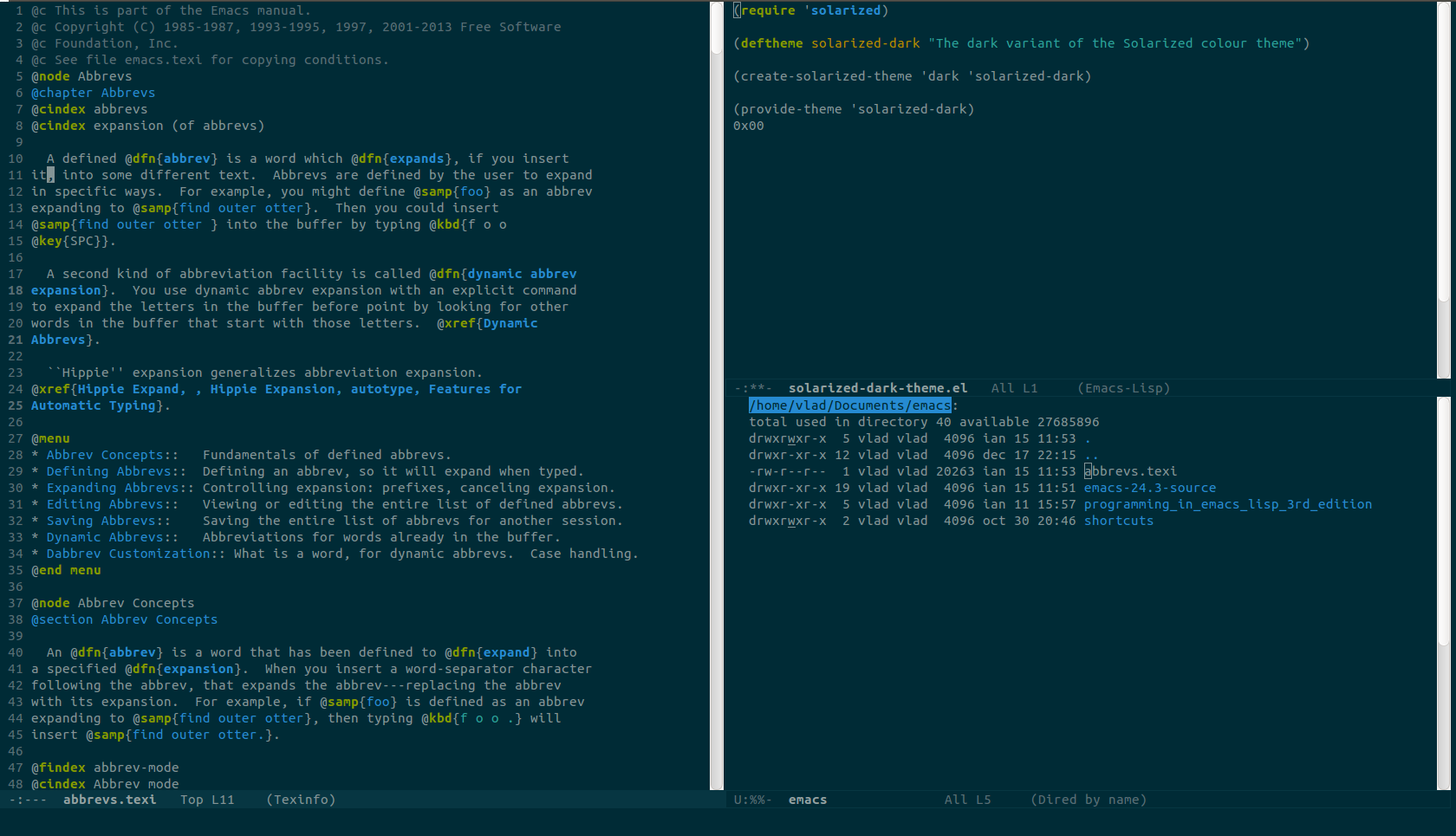Click '@findex abbrev-mode' on line 47
This screenshot has height=836, width=1456.
click(x=105, y=768)
